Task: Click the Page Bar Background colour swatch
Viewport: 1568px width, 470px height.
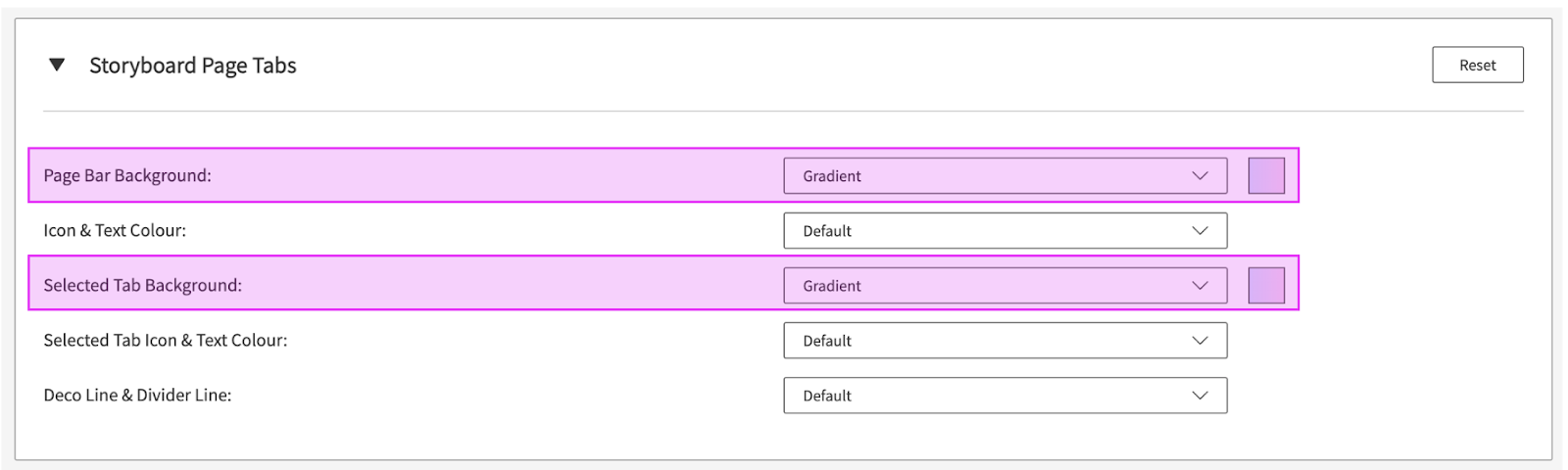Action: coord(1266,176)
